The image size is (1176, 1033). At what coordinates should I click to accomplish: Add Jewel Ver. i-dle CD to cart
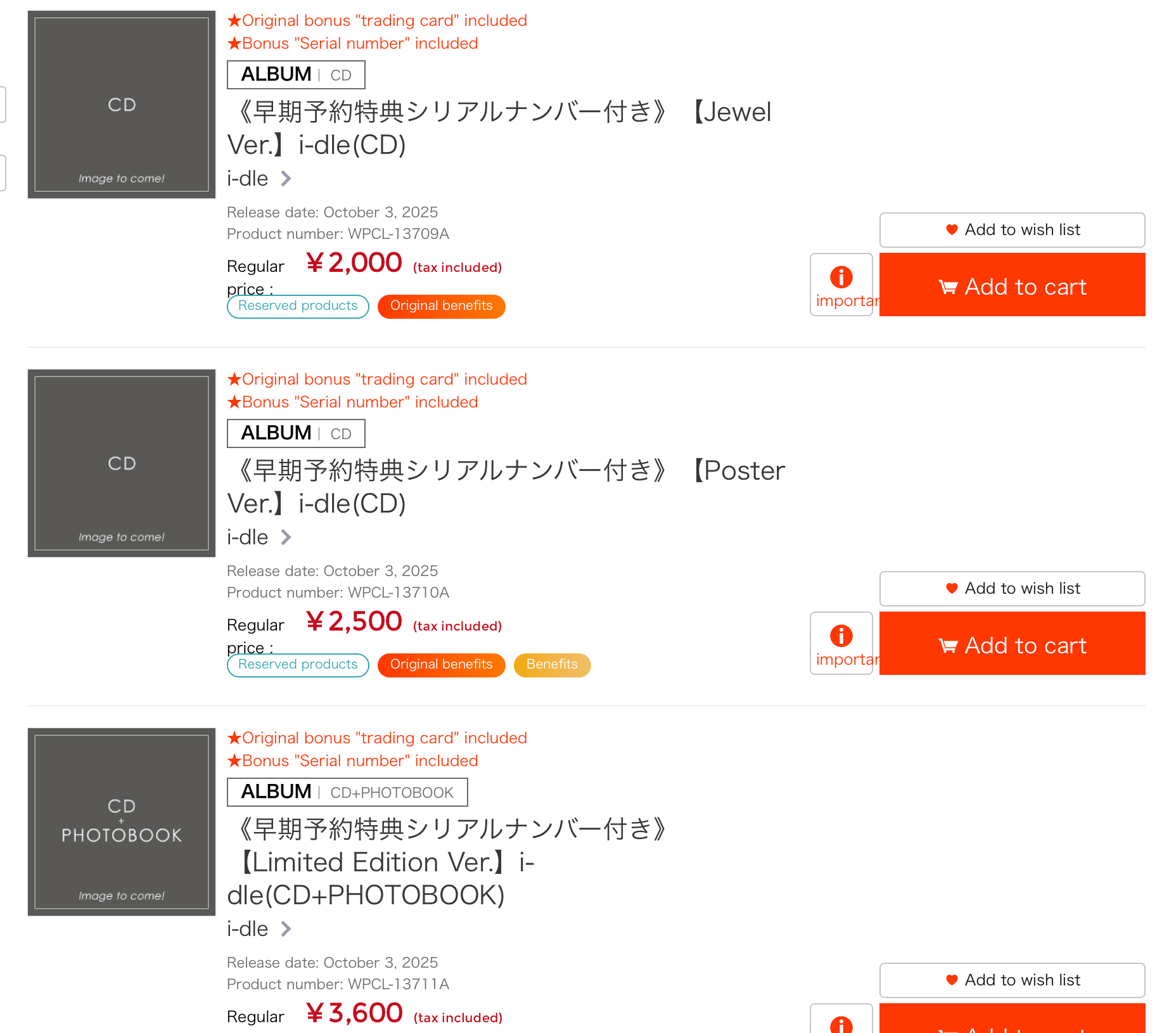1012,285
